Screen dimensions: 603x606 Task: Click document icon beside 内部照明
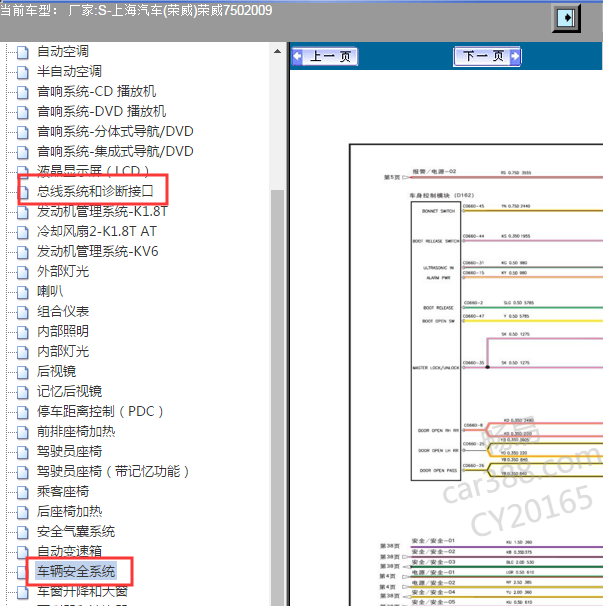[x=22, y=332]
